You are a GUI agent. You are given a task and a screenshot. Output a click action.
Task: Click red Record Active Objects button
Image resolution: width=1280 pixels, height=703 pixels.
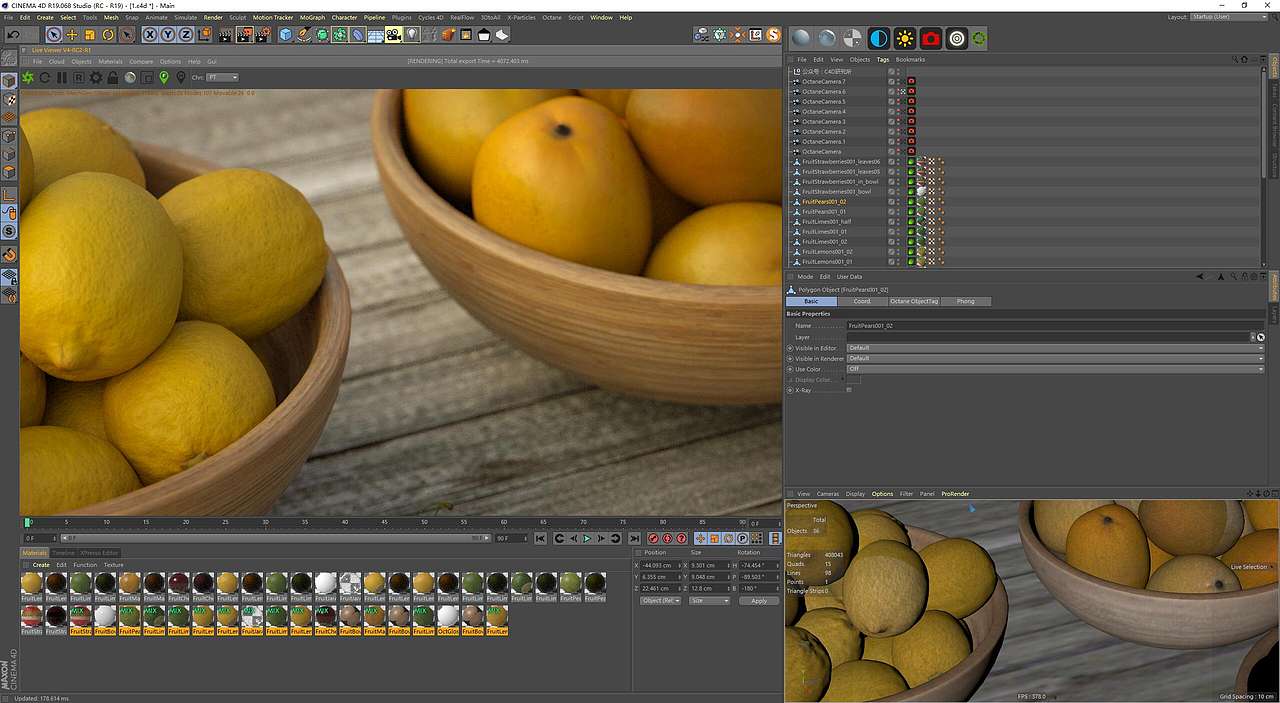653,538
